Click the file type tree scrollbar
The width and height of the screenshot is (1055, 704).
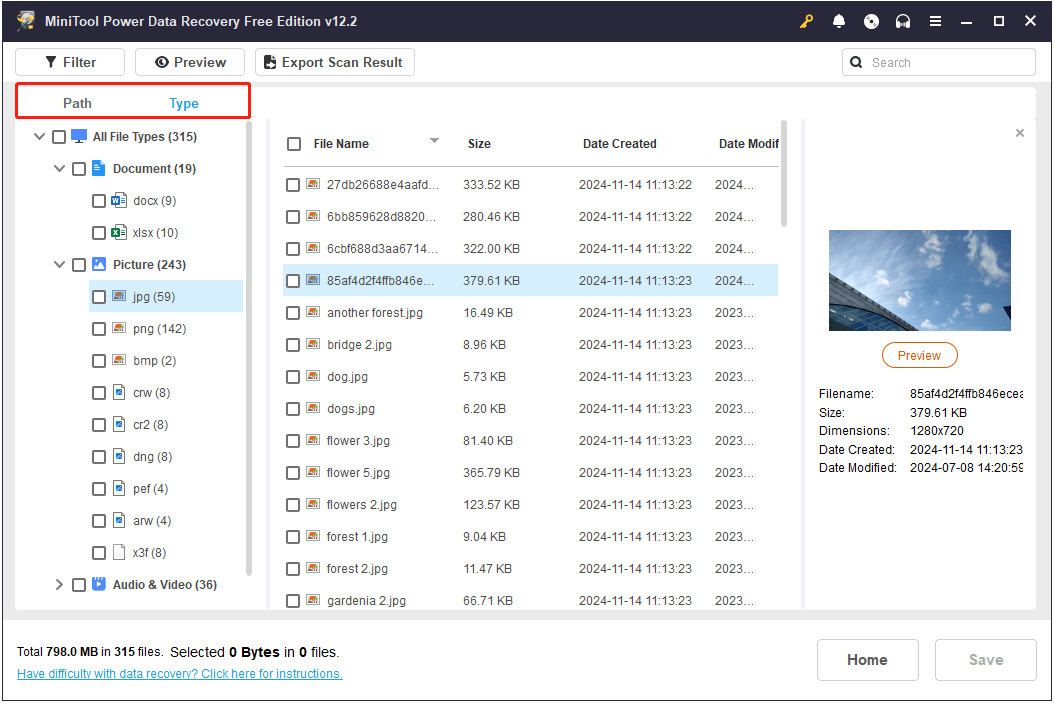click(249, 348)
